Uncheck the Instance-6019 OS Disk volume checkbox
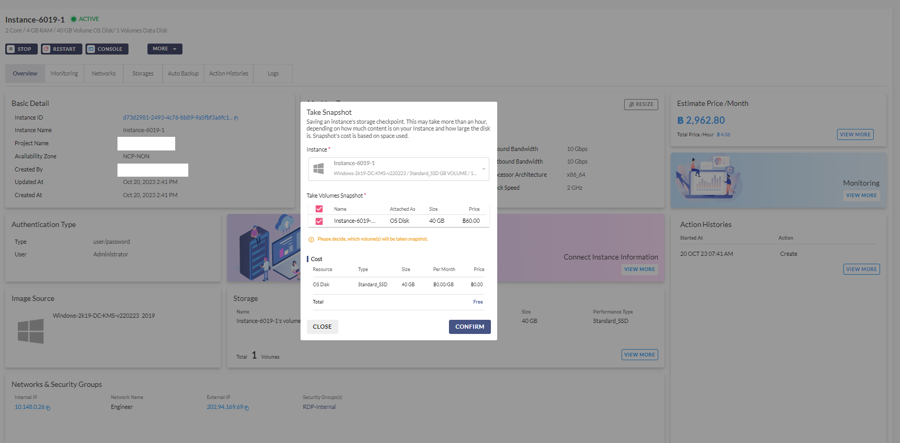 (x=319, y=221)
